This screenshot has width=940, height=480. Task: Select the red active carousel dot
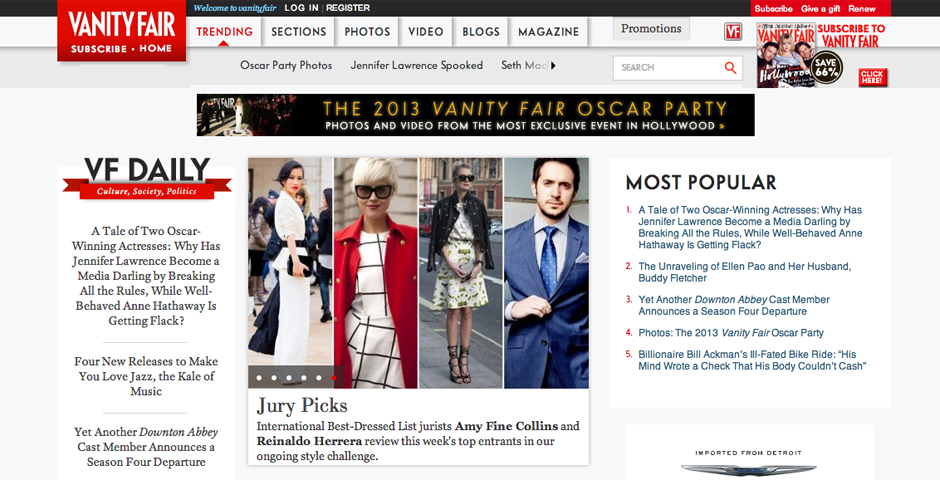pyautogui.click(x=333, y=378)
